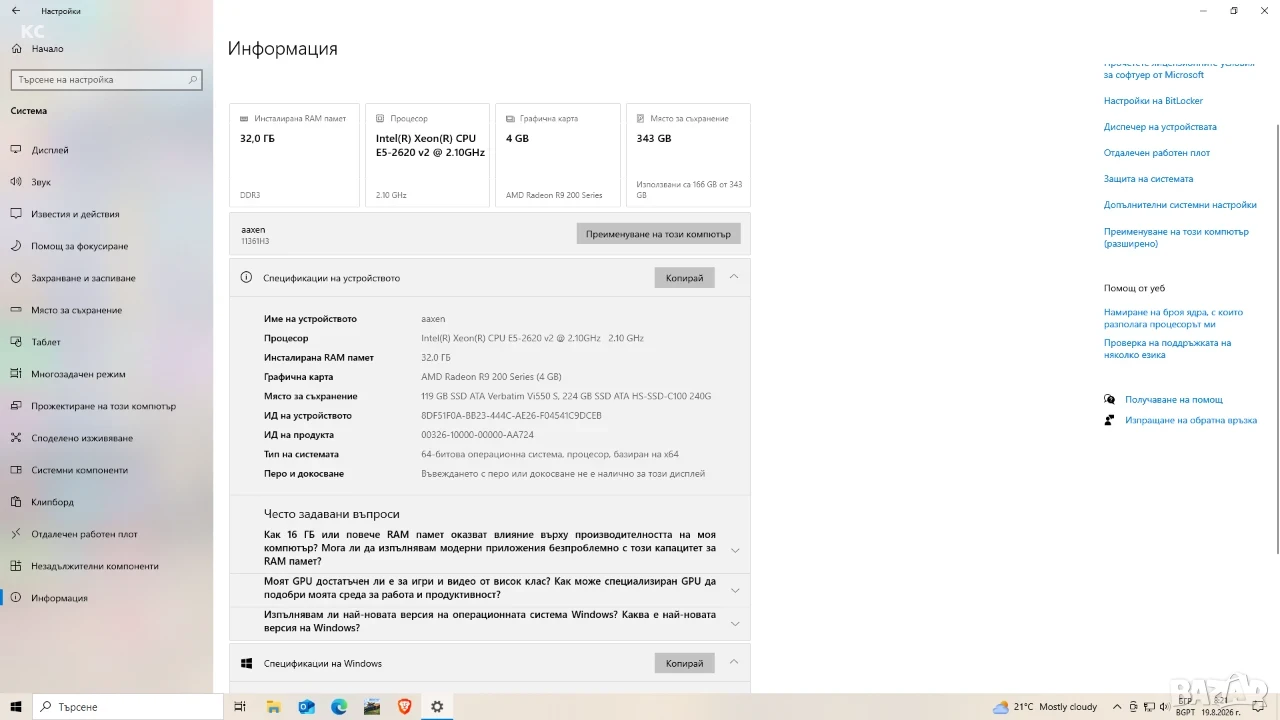Open Преименуване на този компютър (разширено) link

1176,237
